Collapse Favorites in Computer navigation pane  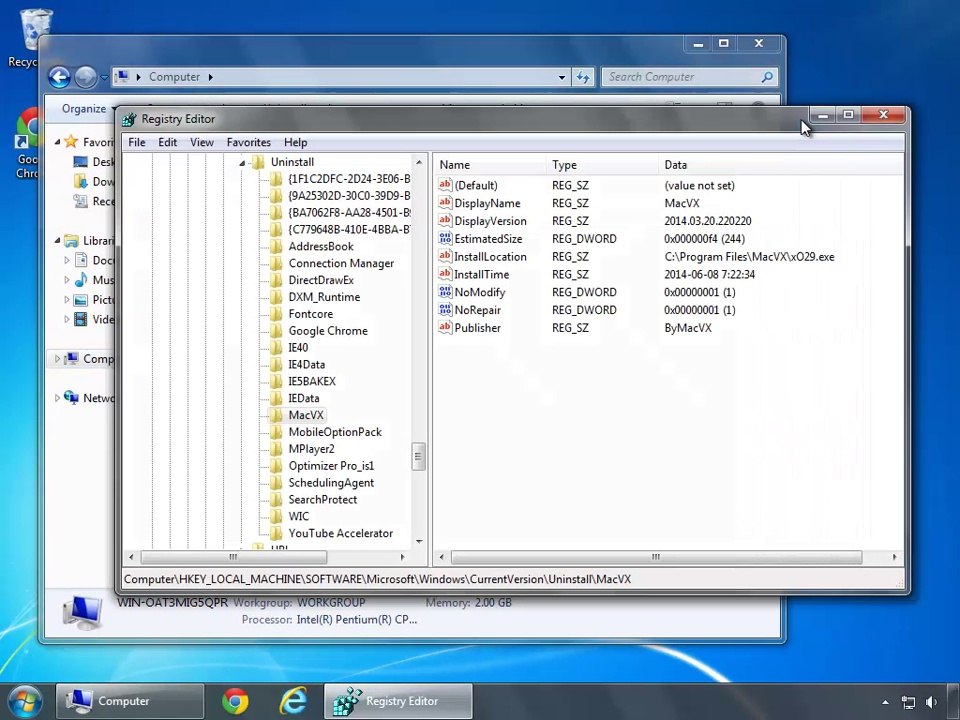[57, 142]
